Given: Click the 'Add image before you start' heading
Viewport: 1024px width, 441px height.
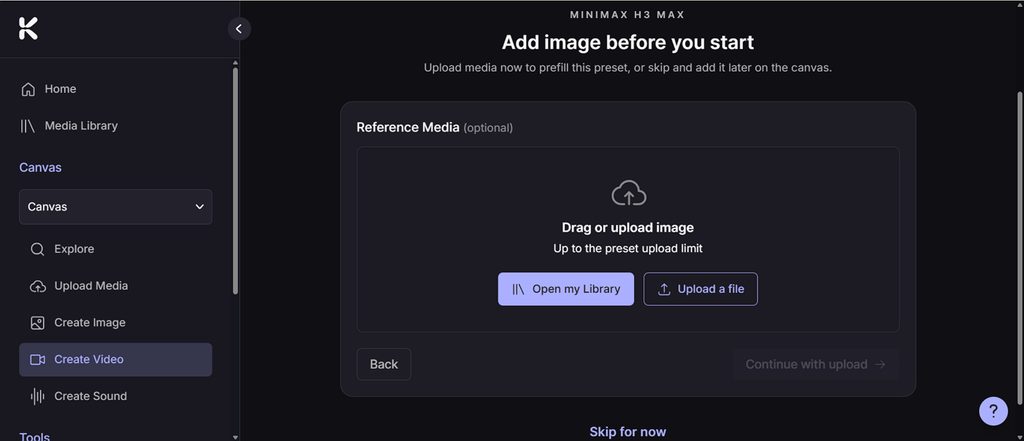Looking at the screenshot, I should (628, 42).
